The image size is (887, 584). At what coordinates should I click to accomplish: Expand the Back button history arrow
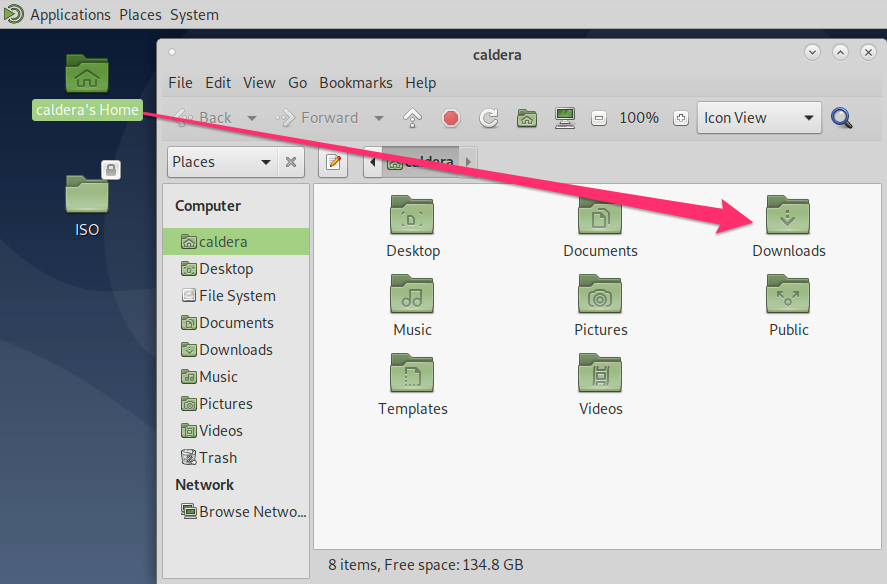tap(252, 117)
